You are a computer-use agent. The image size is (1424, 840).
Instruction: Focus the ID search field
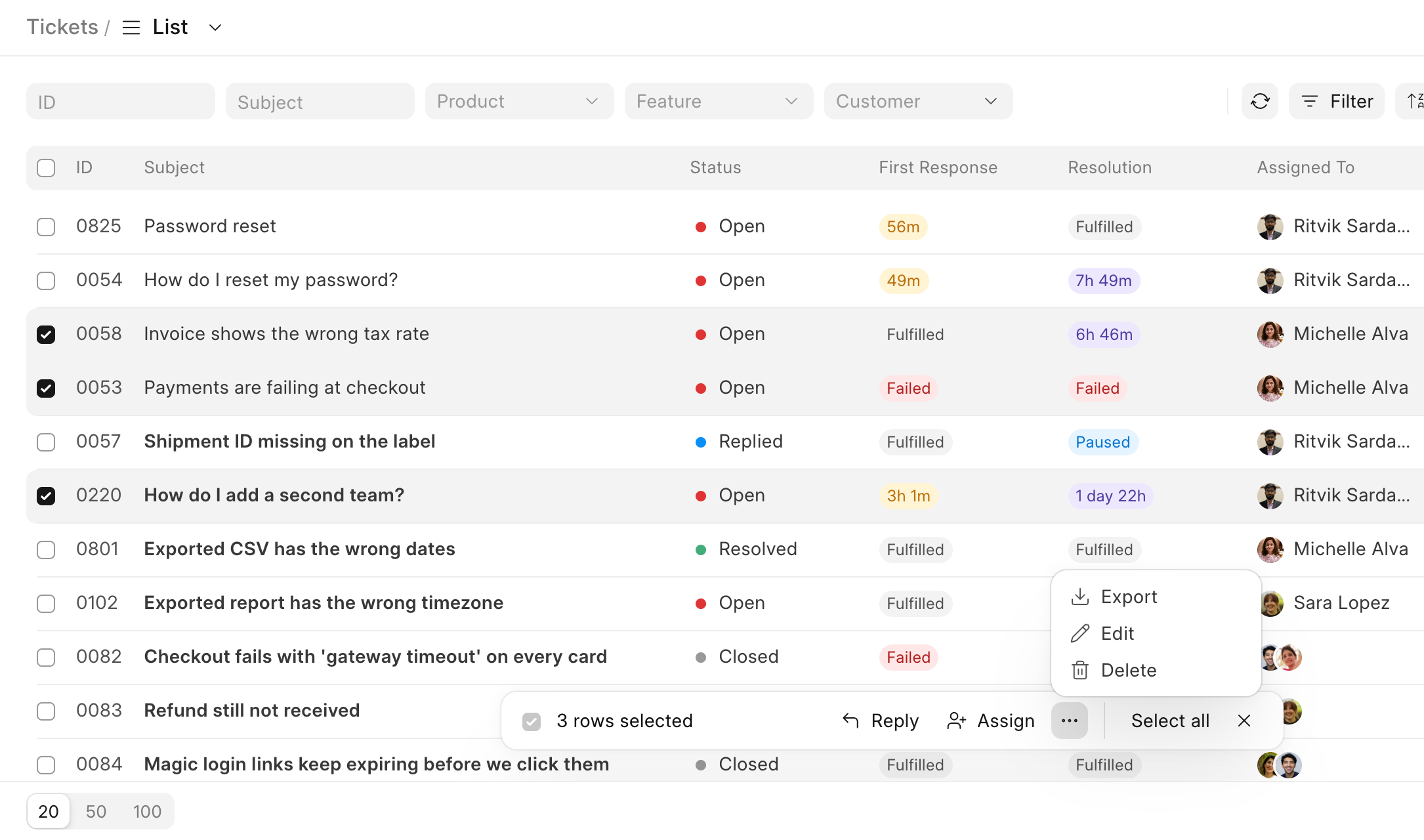(121, 101)
